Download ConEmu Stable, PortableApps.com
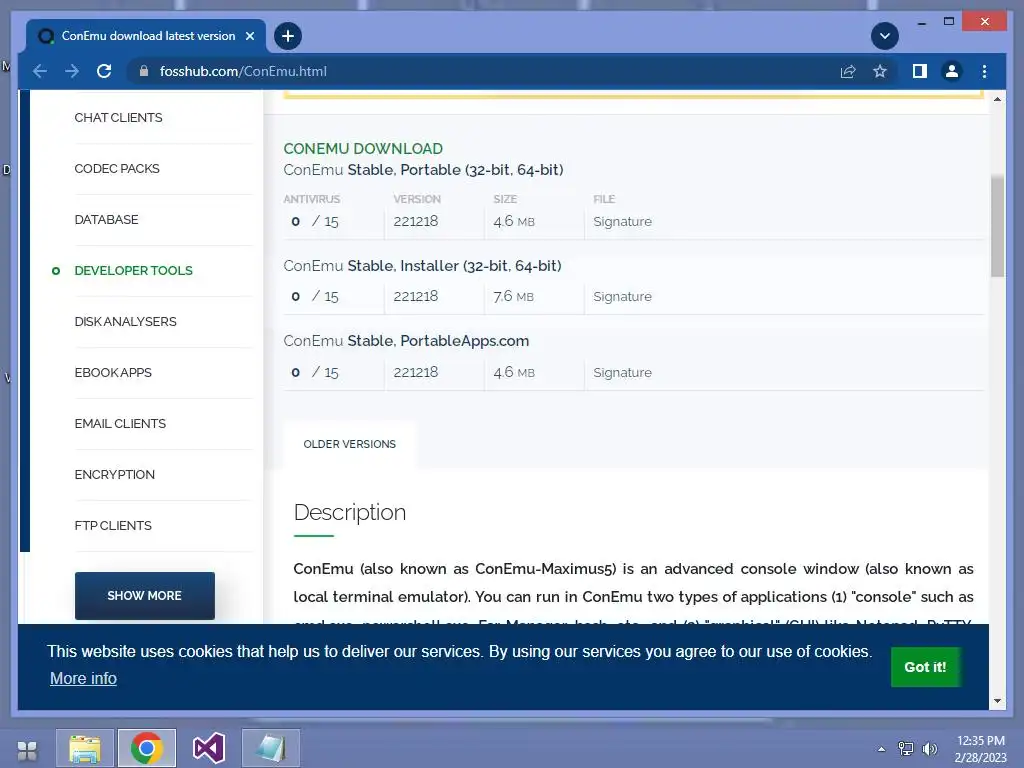1024x768 pixels. (406, 341)
